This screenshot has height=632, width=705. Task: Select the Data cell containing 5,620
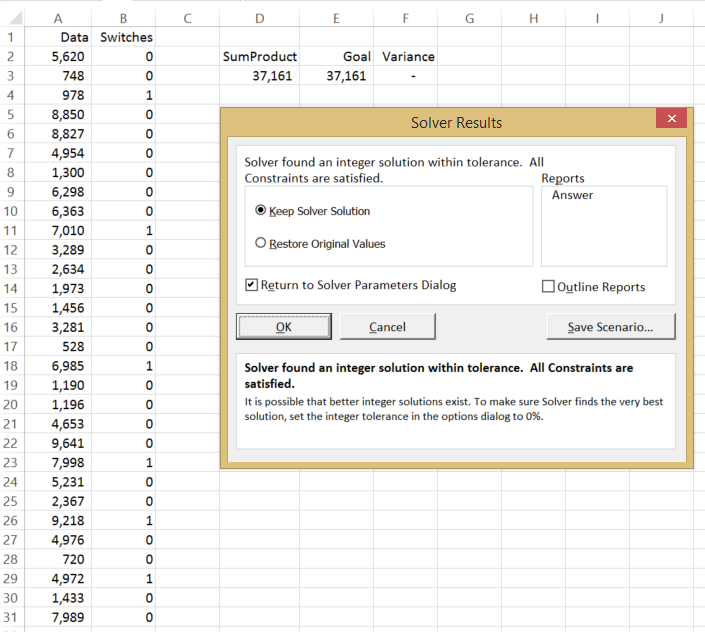click(57, 57)
